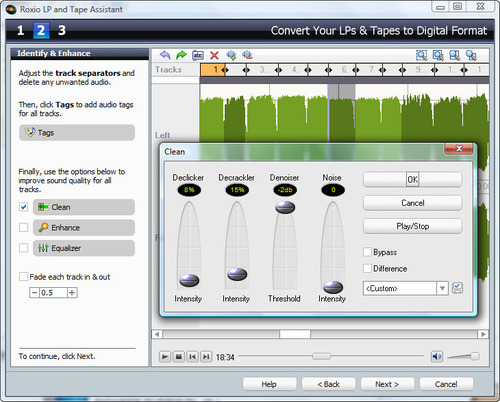Decrease fade duration with minus button
Viewport: 500px width, 402px height.
point(34,293)
